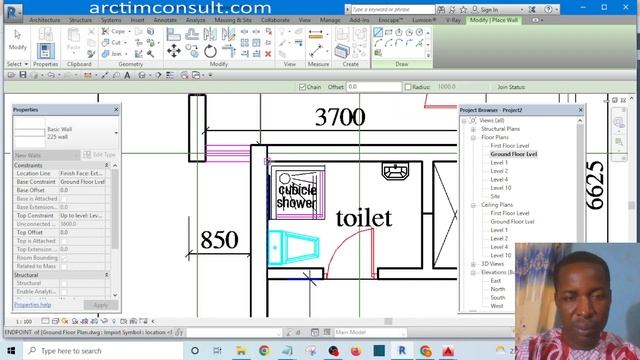The height and width of the screenshot is (360, 640).
Task: Select the First Floor Level floor plan
Action: 509,146
